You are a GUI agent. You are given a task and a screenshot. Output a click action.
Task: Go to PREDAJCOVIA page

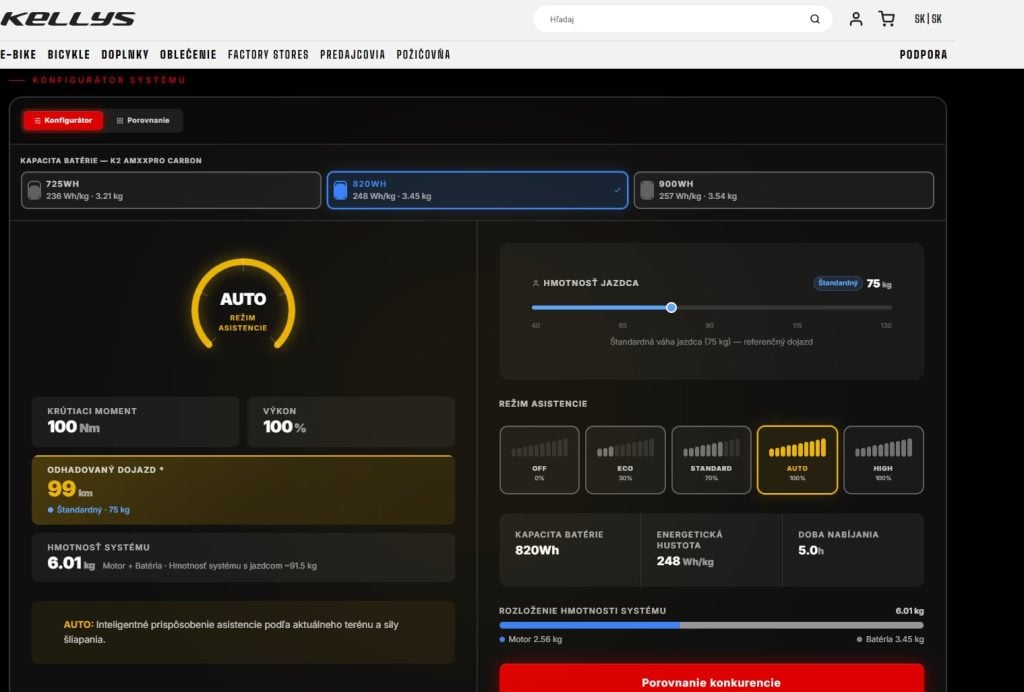pyautogui.click(x=353, y=55)
